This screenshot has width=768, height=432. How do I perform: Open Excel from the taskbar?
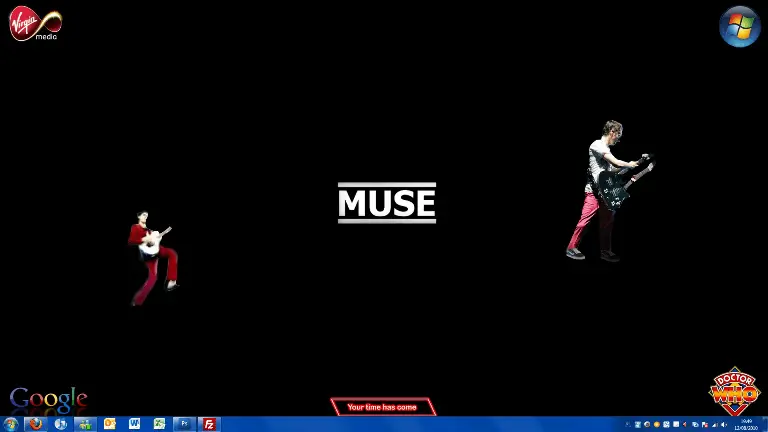tap(159, 424)
